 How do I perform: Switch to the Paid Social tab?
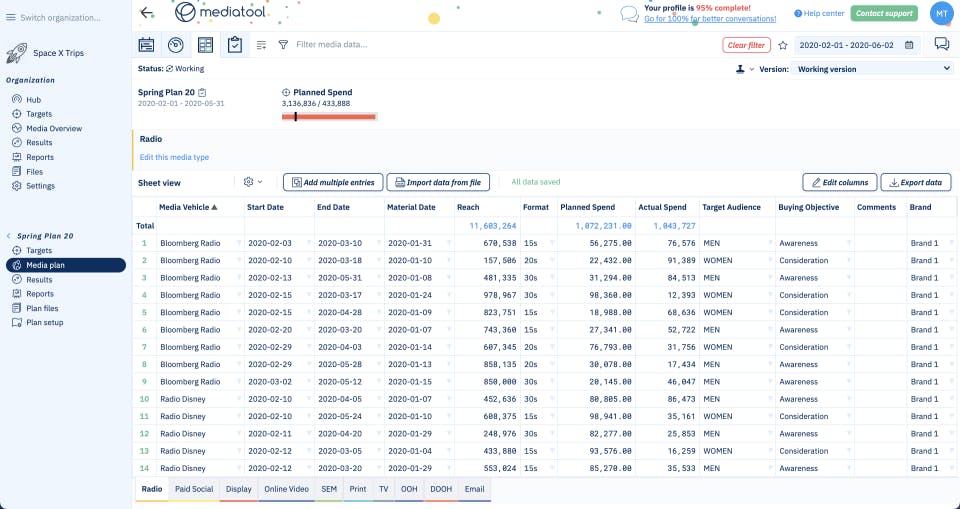(194, 489)
